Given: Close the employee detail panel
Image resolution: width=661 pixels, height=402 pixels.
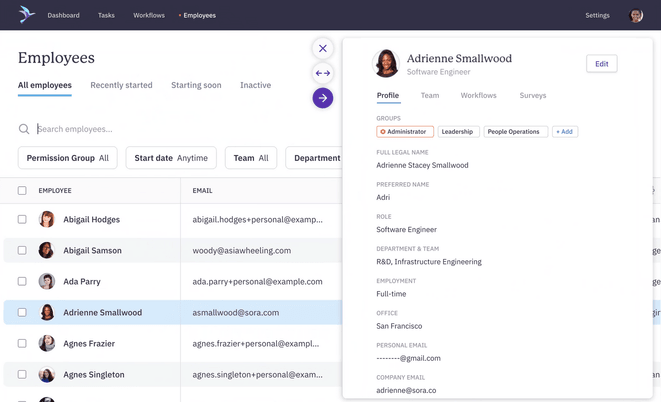Looking at the screenshot, I should click(x=323, y=48).
